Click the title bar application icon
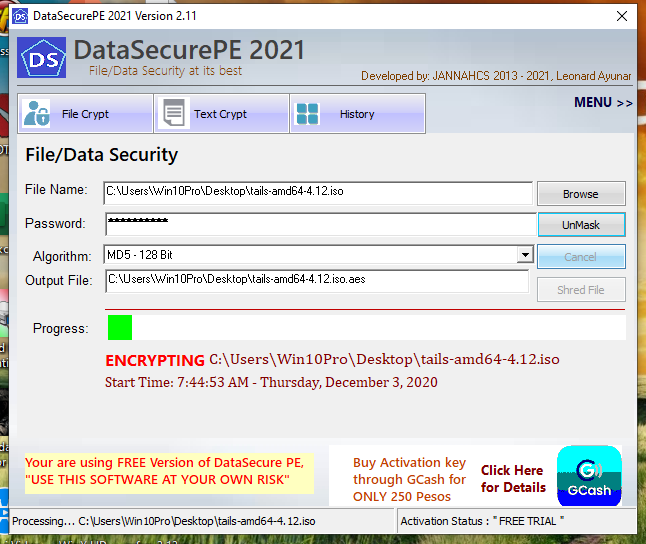The height and width of the screenshot is (544, 646). [20, 16]
